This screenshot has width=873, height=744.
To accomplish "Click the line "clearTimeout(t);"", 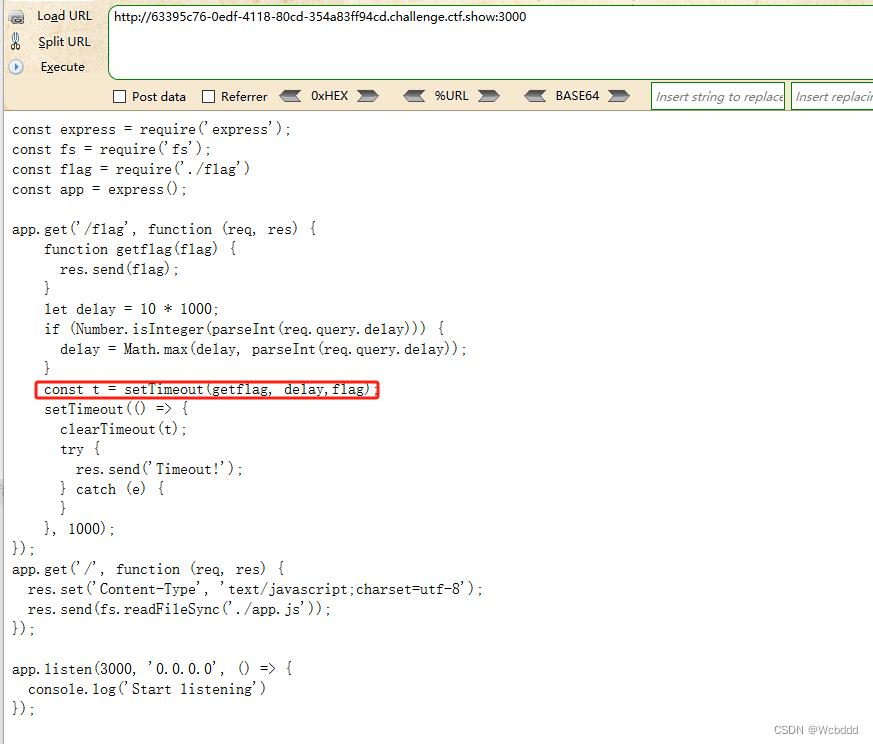I will pyautogui.click(x=123, y=429).
